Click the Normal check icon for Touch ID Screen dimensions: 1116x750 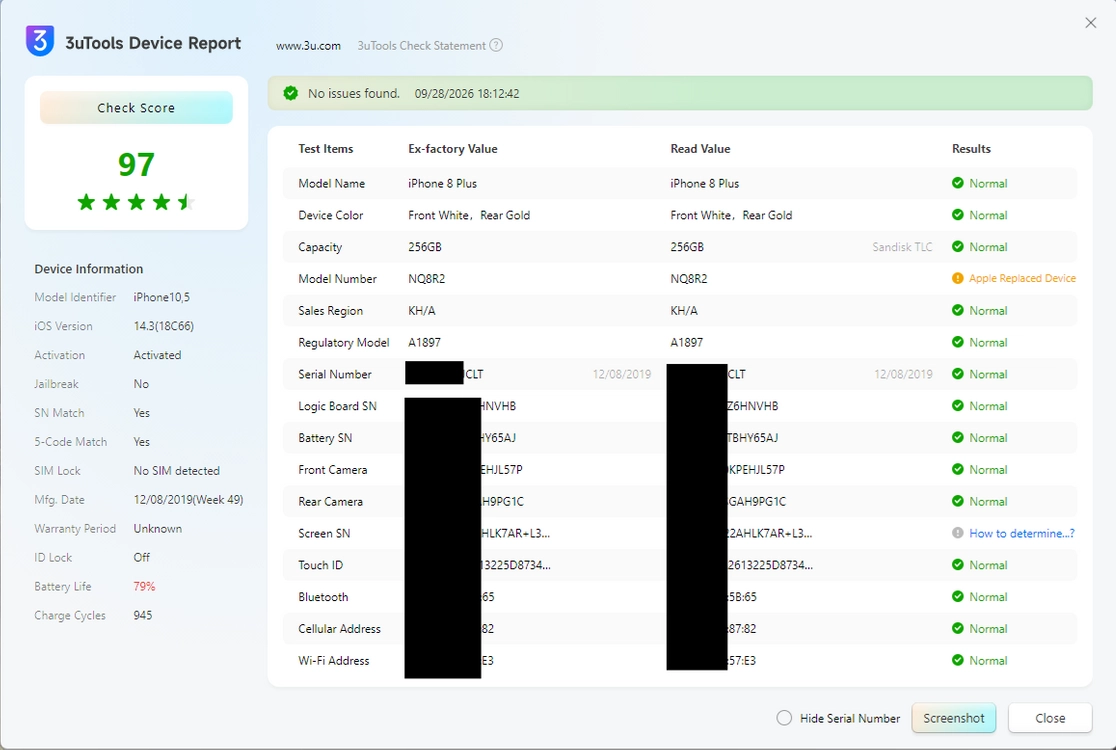coord(957,565)
